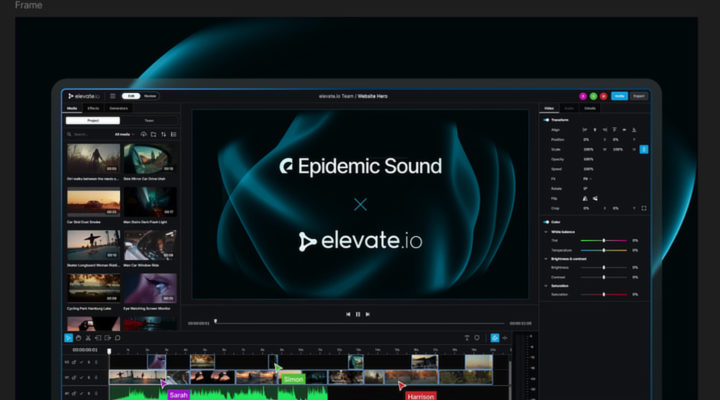720x400 pixels.
Task: Collapse the Brightness & contrast group
Action: click(x=546, y=259)
